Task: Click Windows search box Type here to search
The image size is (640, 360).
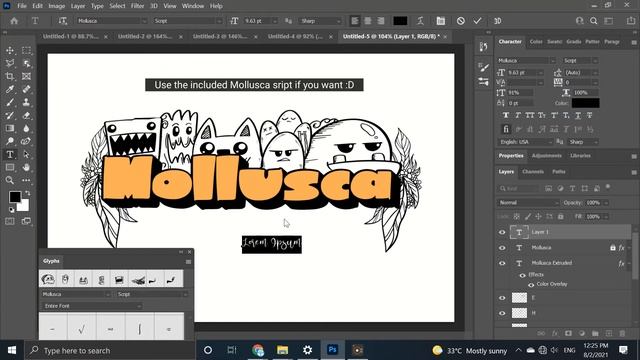Action: [110, 350]
